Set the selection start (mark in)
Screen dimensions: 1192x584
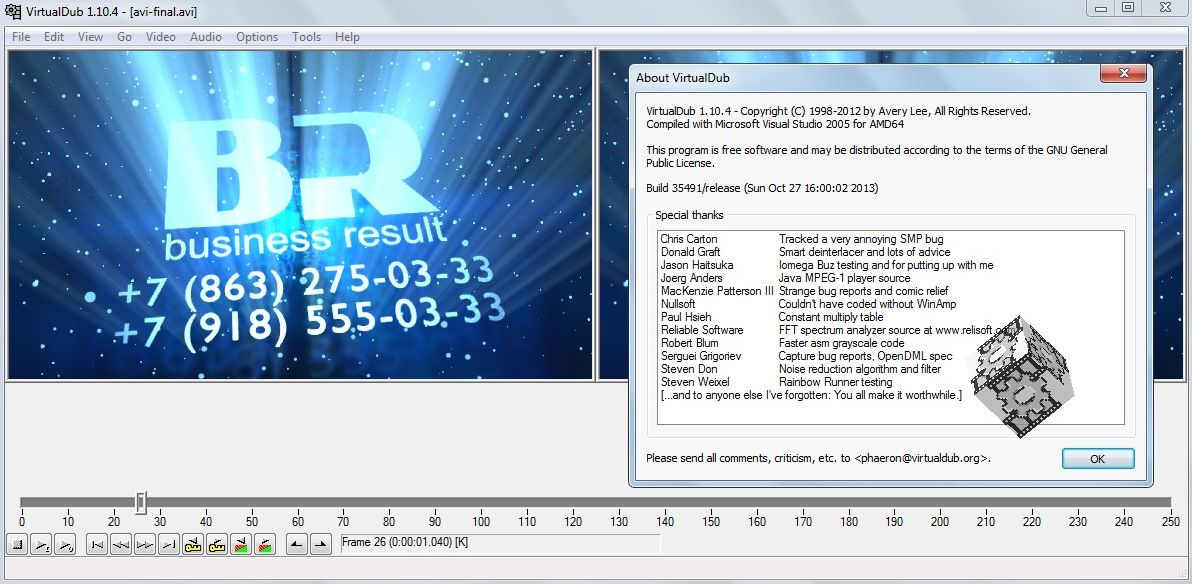coord(297,544)
